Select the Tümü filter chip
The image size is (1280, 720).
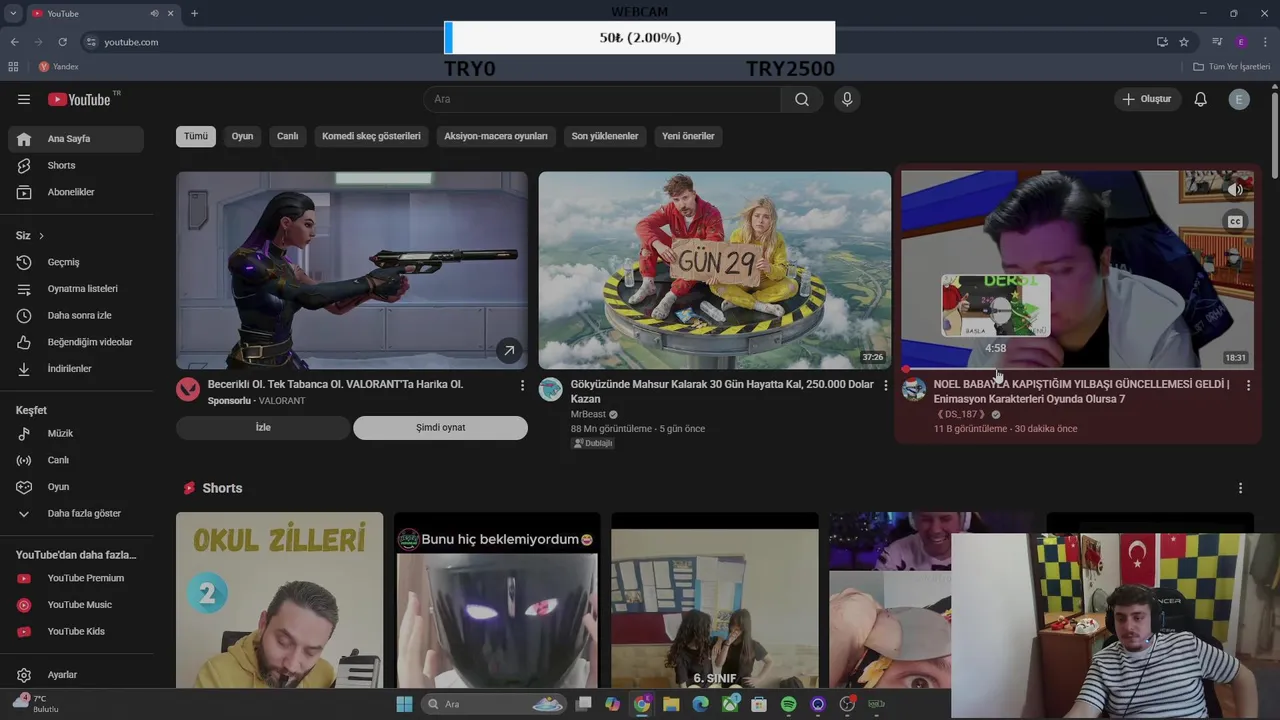coord(196,136)
